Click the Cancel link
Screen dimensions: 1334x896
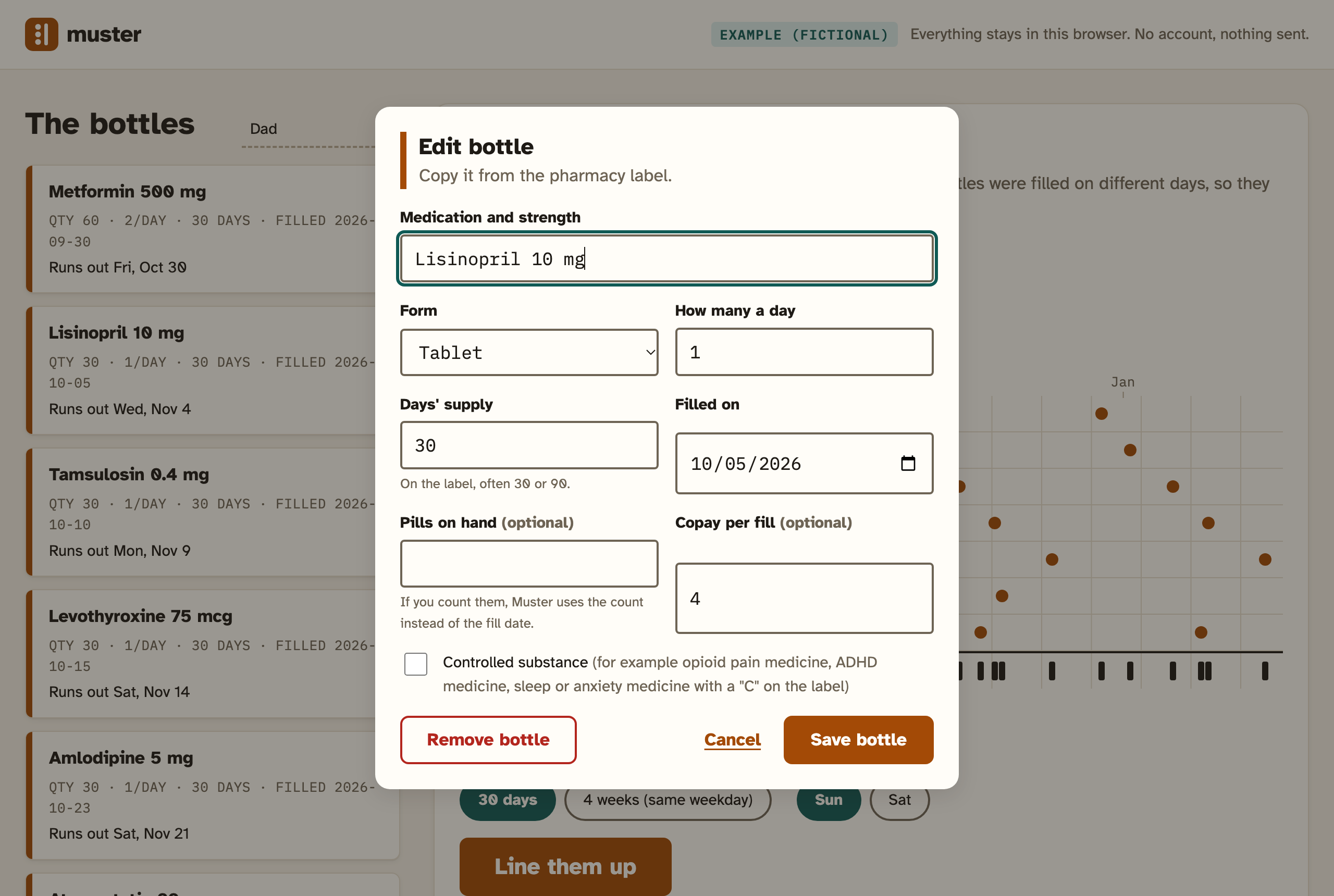[732, 739]
